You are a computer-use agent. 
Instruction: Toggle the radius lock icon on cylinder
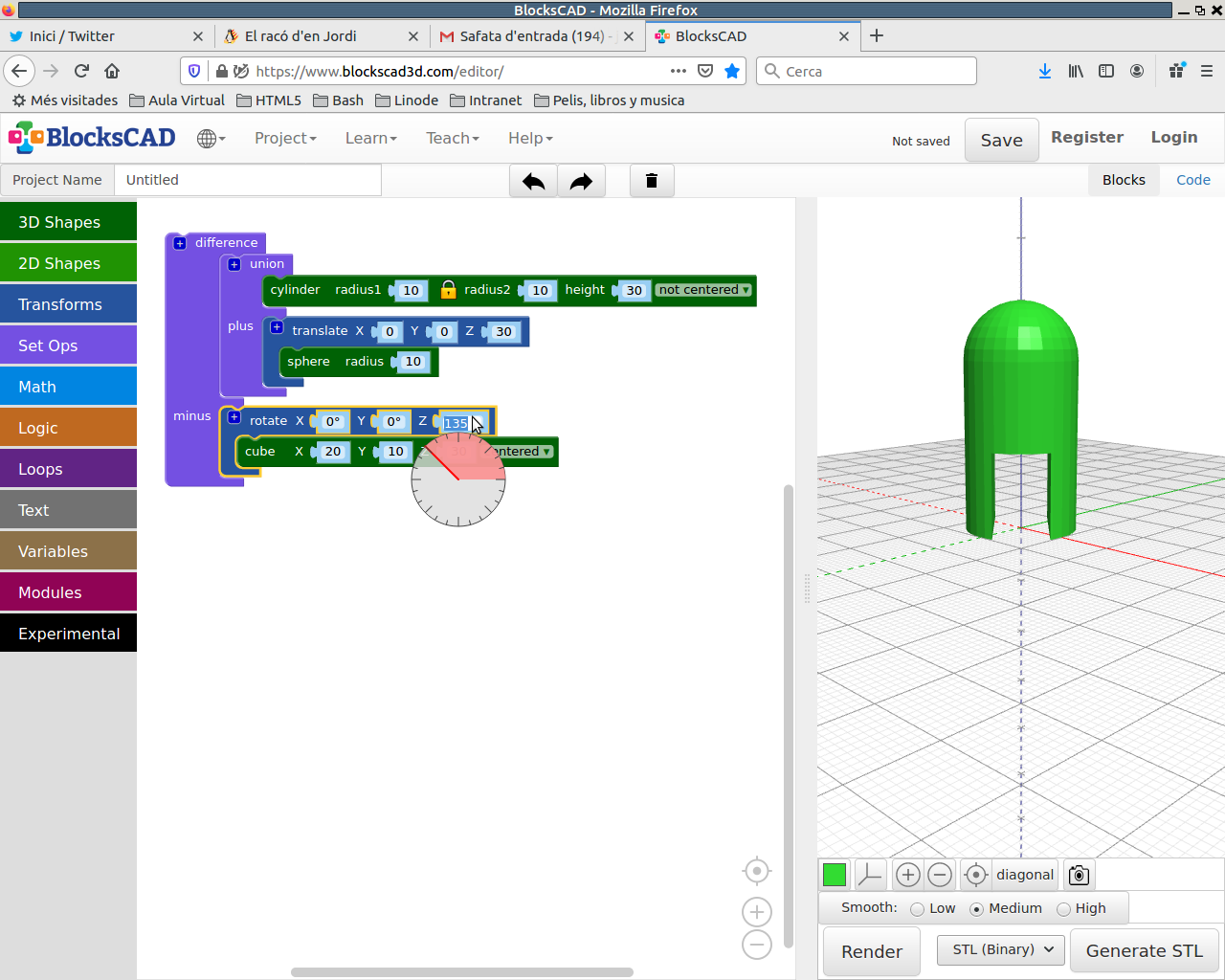click(x=448, y=290)
